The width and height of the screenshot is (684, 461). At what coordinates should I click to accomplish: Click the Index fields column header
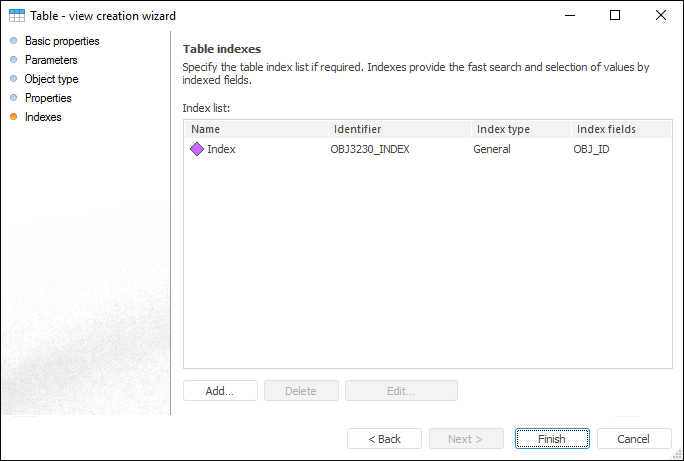pyautogui.click(x=620, y=129)
